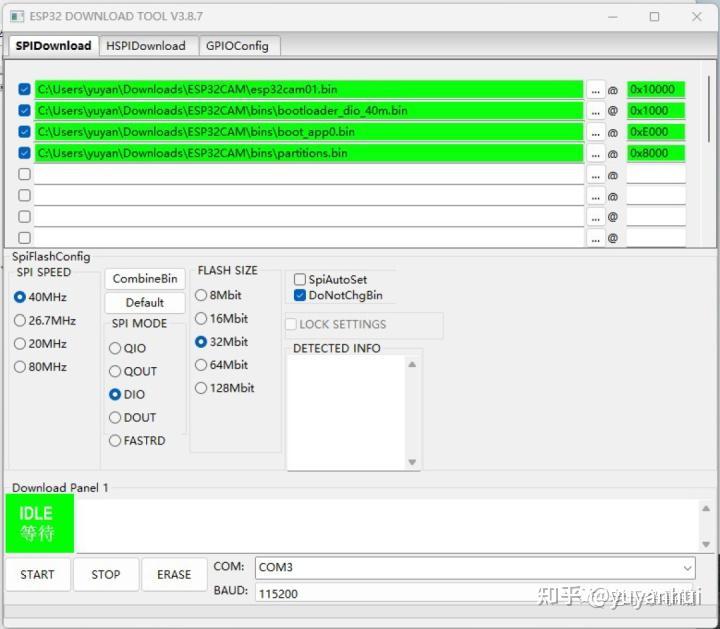Open the BAUD rate field showing 115200
720x629 pixels.
(x=475, y=593)
